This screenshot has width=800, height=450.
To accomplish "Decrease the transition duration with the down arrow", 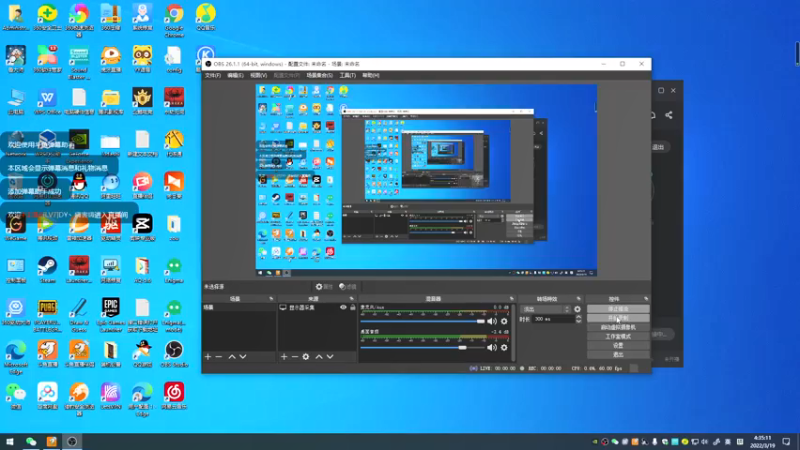I will coord(578,321).
